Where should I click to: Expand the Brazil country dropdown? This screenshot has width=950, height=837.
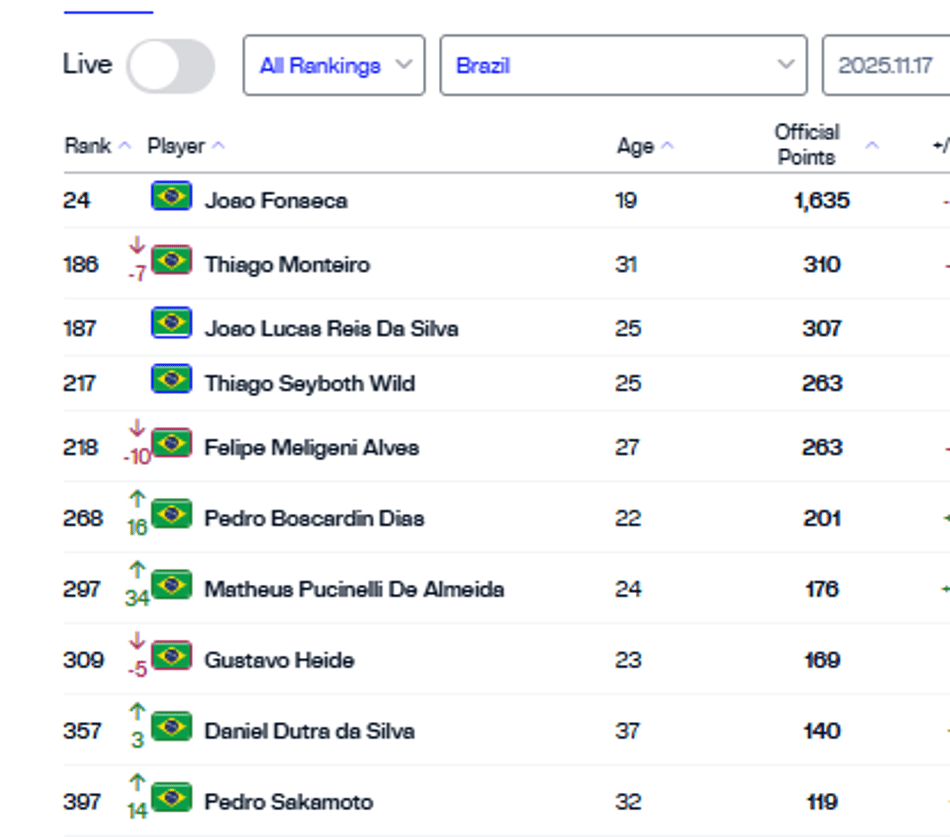[623, 65]
